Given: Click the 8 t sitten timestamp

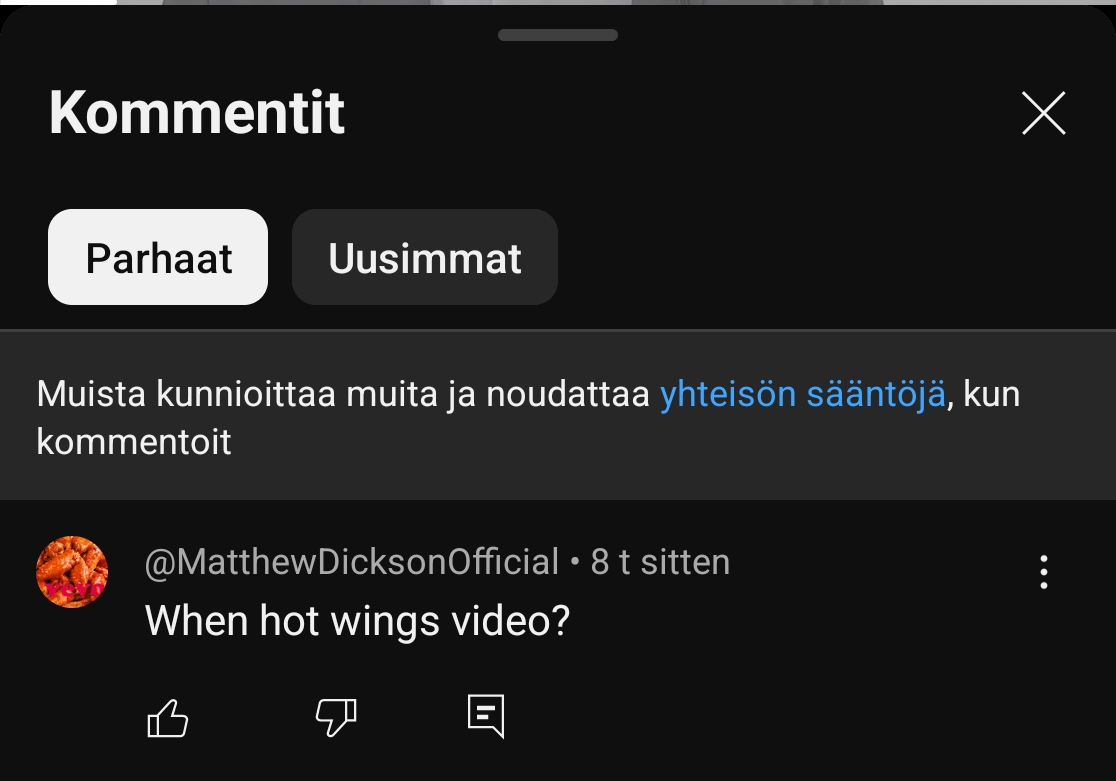Looking at the screenshot, I should tap(660, 562).
